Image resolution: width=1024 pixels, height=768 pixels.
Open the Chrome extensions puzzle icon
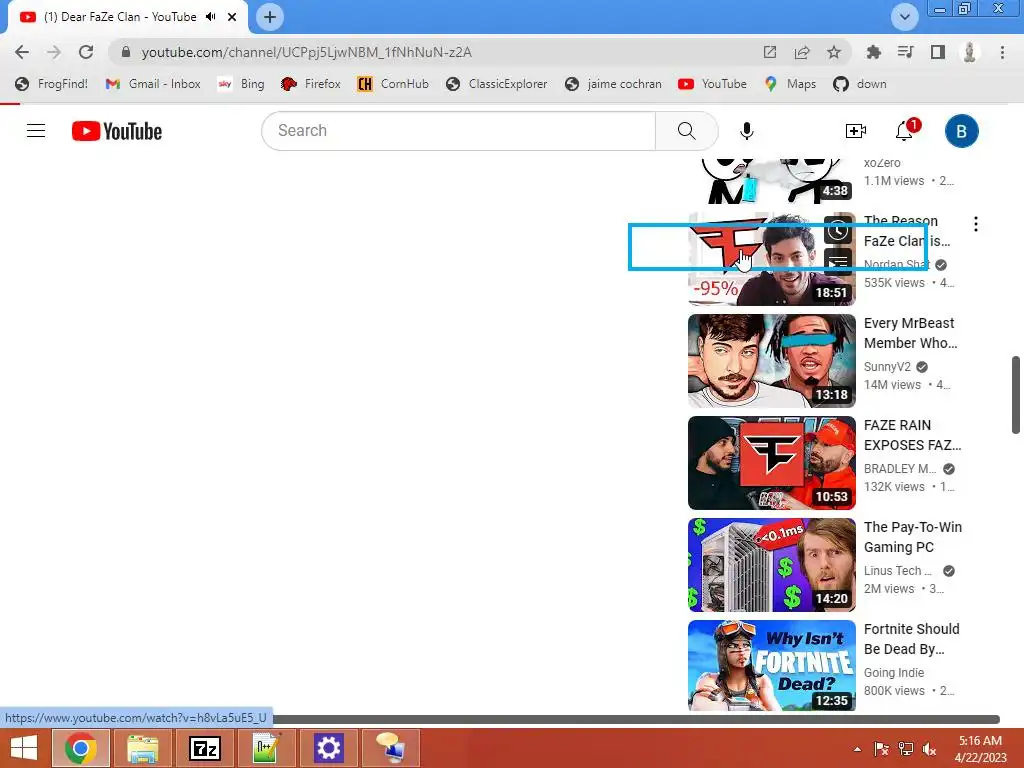tap(873, 52)
